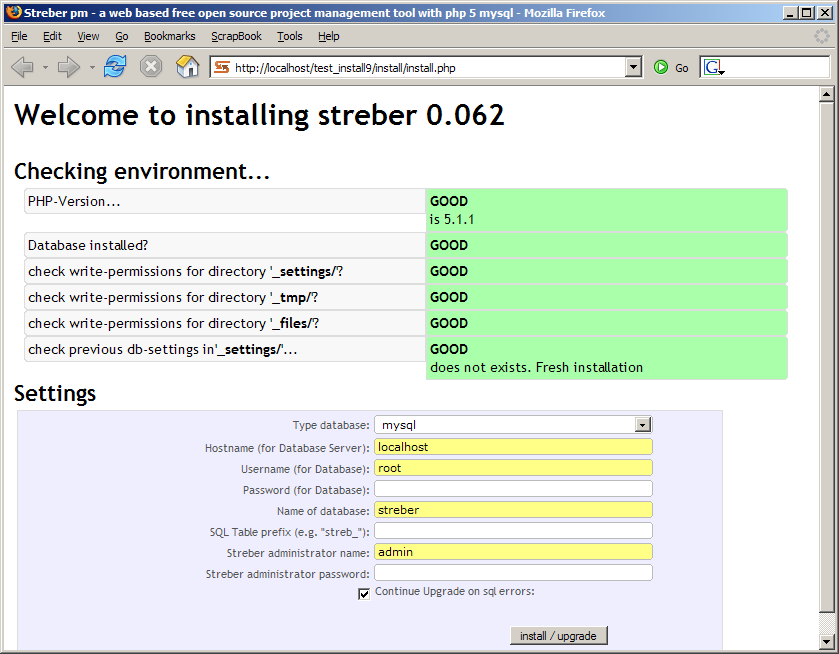
Task: Click the SQL Table prefix field
Action: click(513, 531)
